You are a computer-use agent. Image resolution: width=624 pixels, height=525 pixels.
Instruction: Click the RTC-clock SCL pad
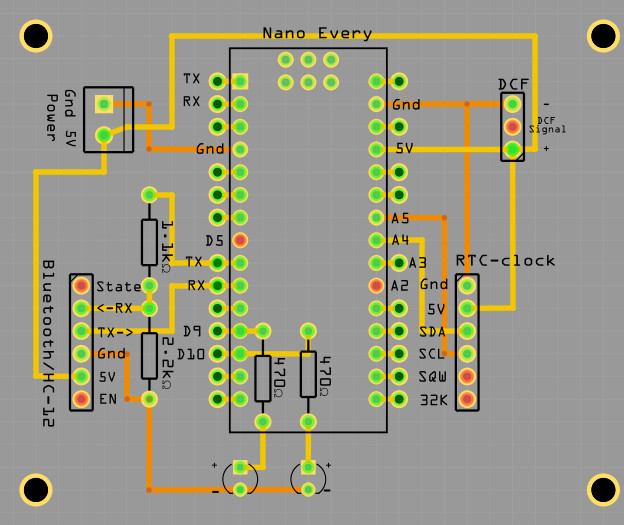pos(467,353)
